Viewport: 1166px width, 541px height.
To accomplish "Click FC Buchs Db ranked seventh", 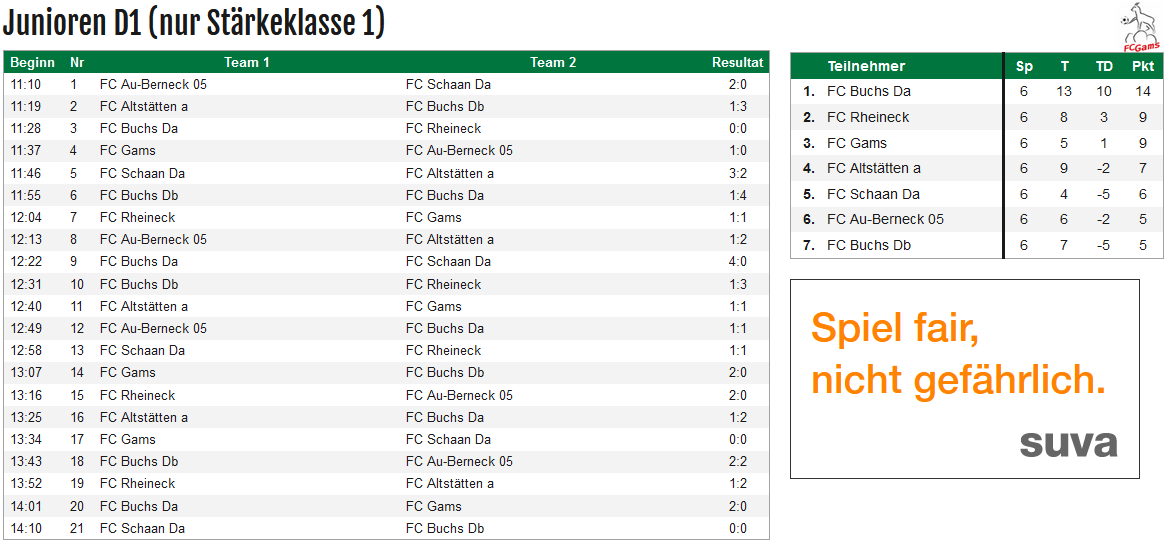I will pos(869,245).
